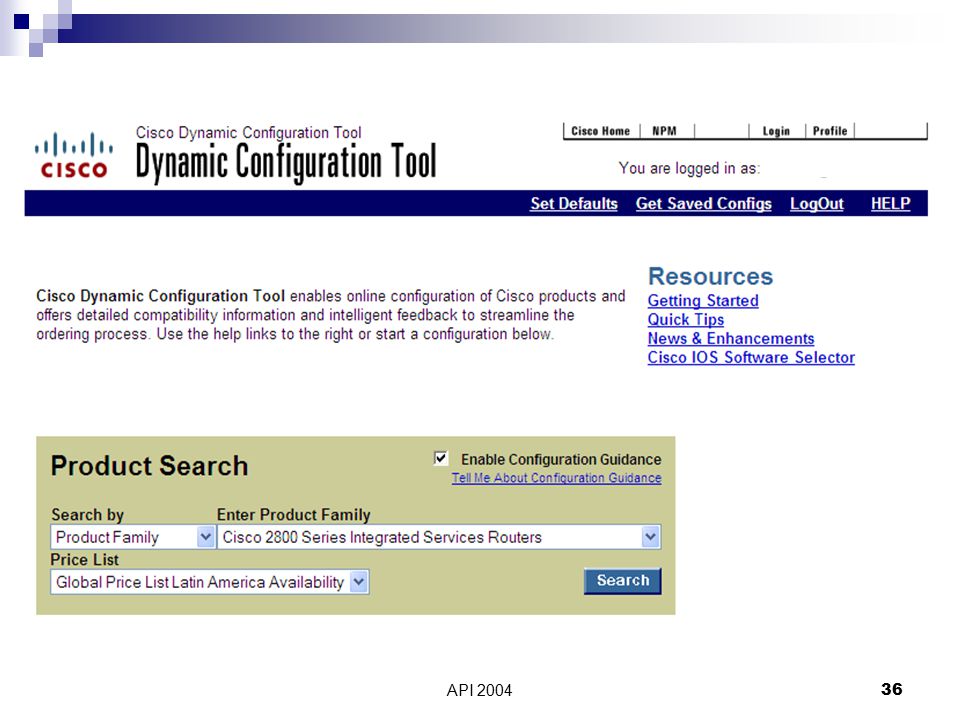Image resolution: width=960 pixels, height=720 pixels.
Task: Click the Login menu item
Action: tap(776, 131)
